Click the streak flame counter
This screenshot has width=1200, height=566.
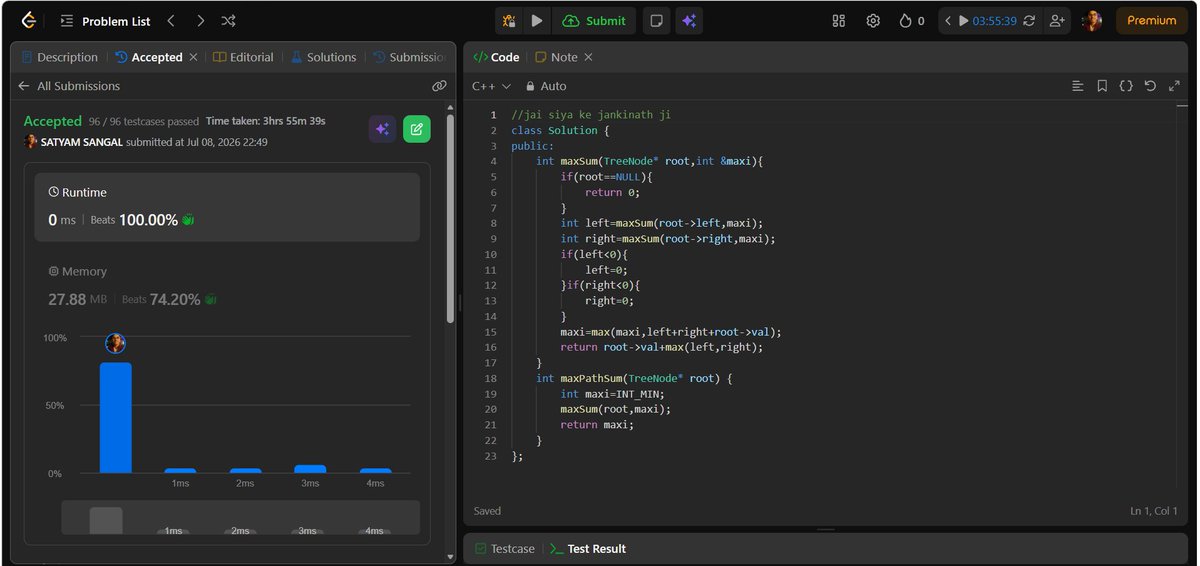(911, 20)
